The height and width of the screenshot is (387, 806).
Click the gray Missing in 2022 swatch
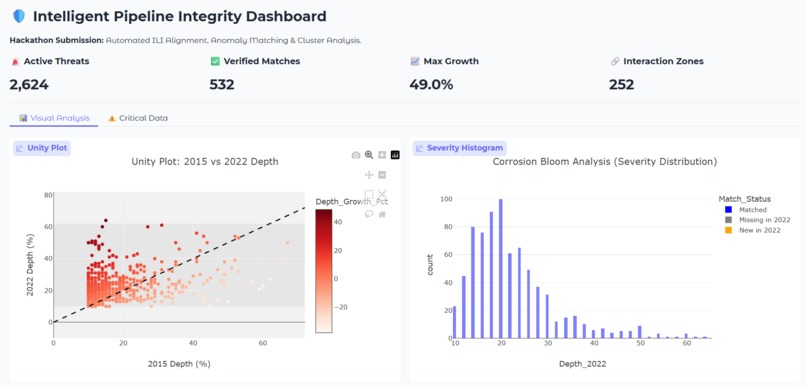[728, 220]
